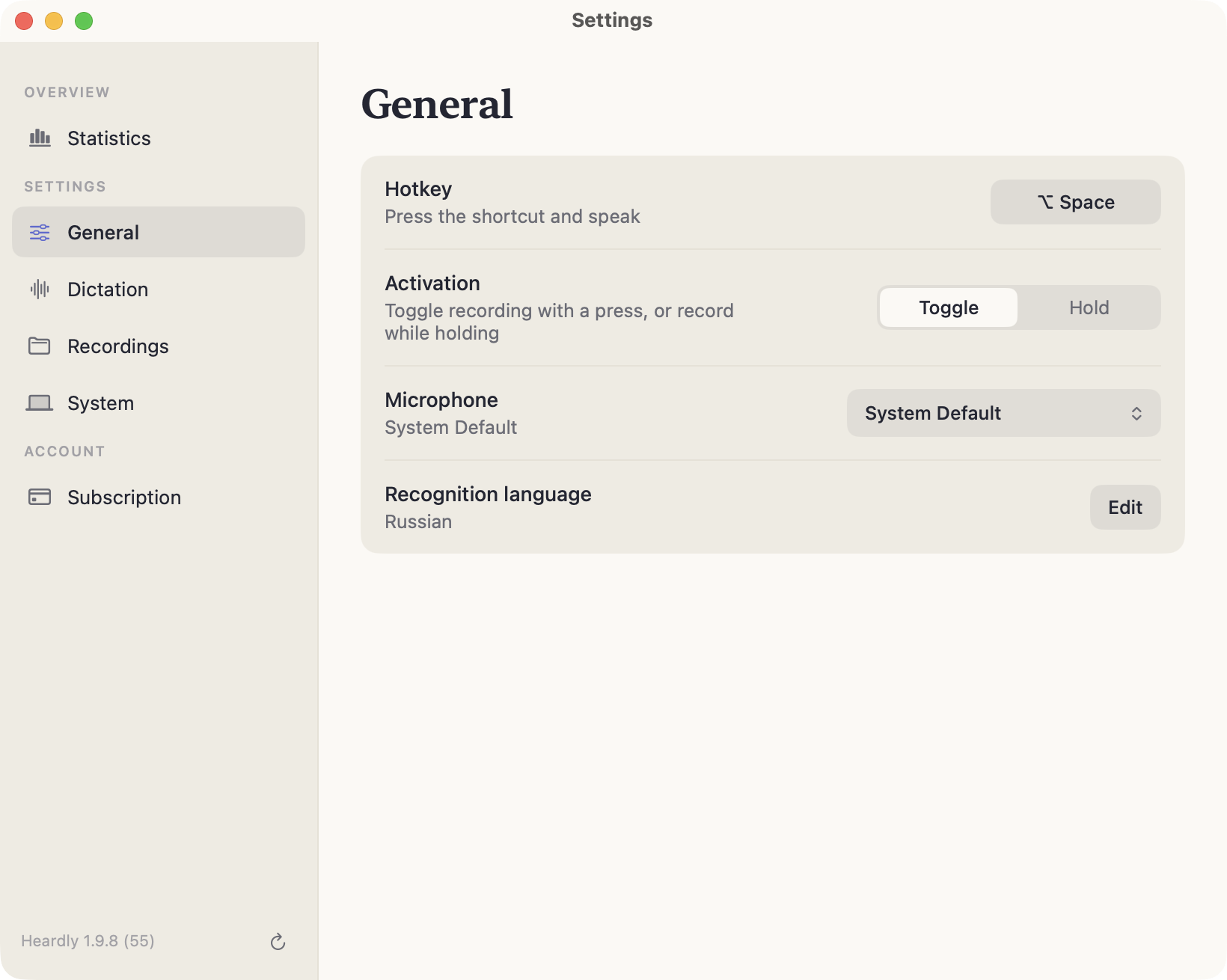Click the Heardly 1.9.8 (55) version text
Screen dimensions: 1227x980
(88, 941)
